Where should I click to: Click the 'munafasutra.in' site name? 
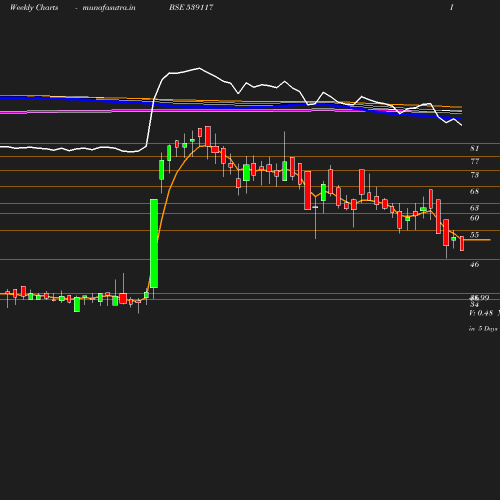109,7
